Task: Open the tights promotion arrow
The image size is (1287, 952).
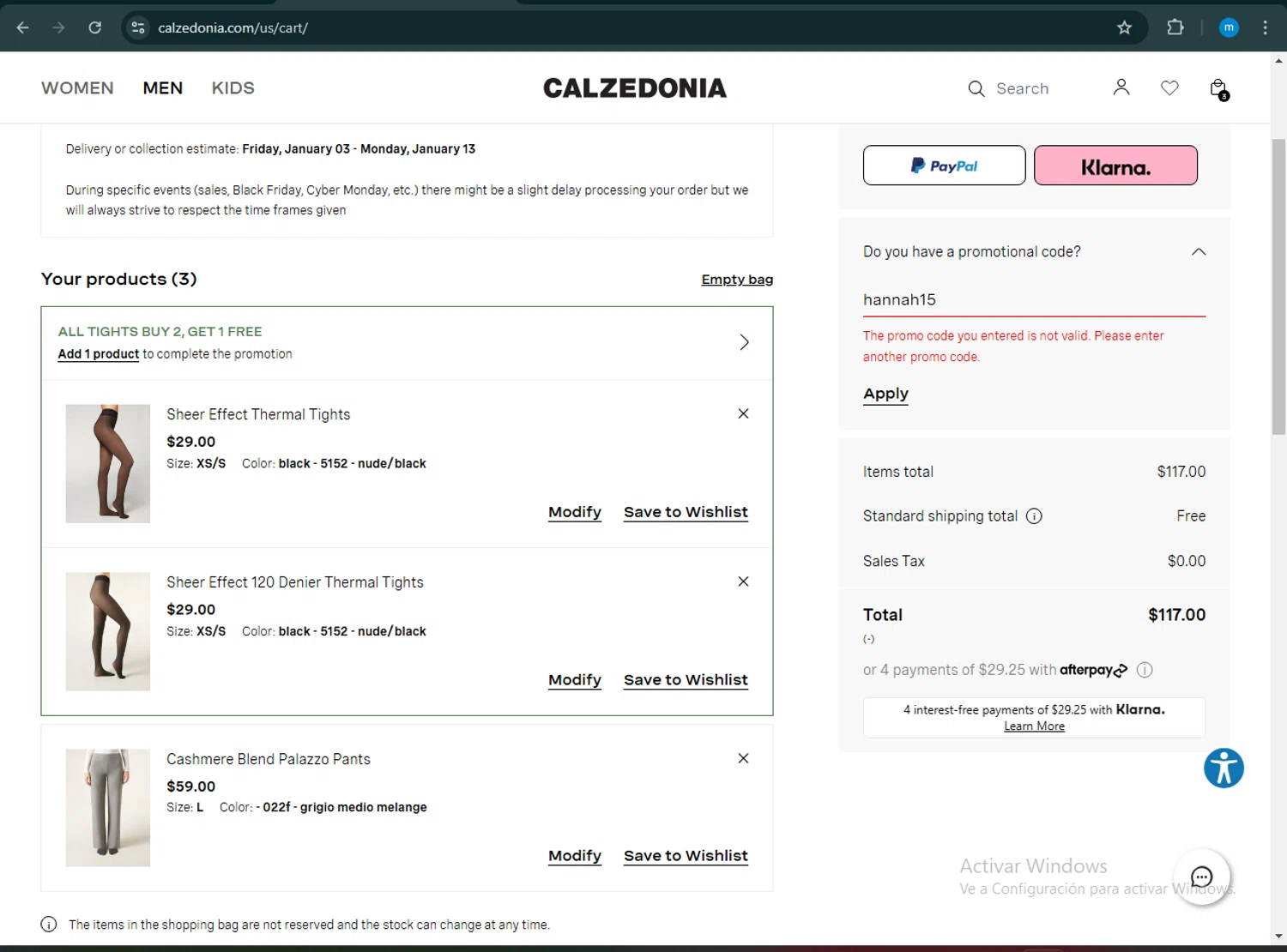Action: [x=744, y=342]
